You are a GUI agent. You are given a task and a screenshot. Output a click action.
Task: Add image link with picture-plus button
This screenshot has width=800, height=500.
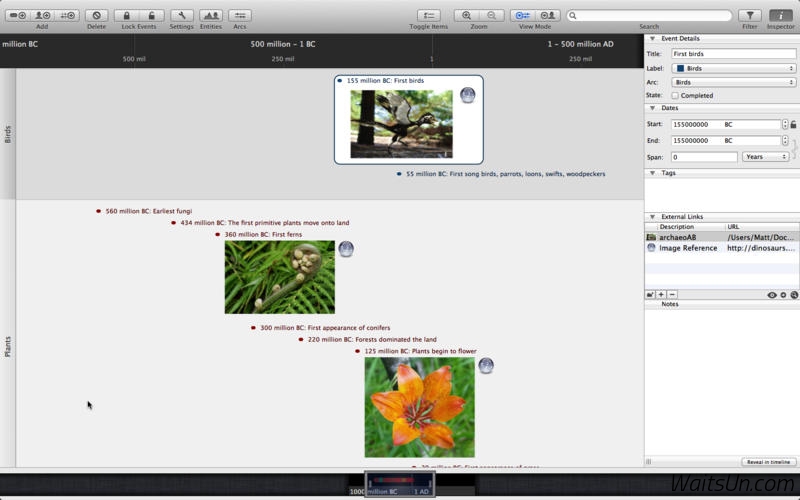click(x=650, y=295)
